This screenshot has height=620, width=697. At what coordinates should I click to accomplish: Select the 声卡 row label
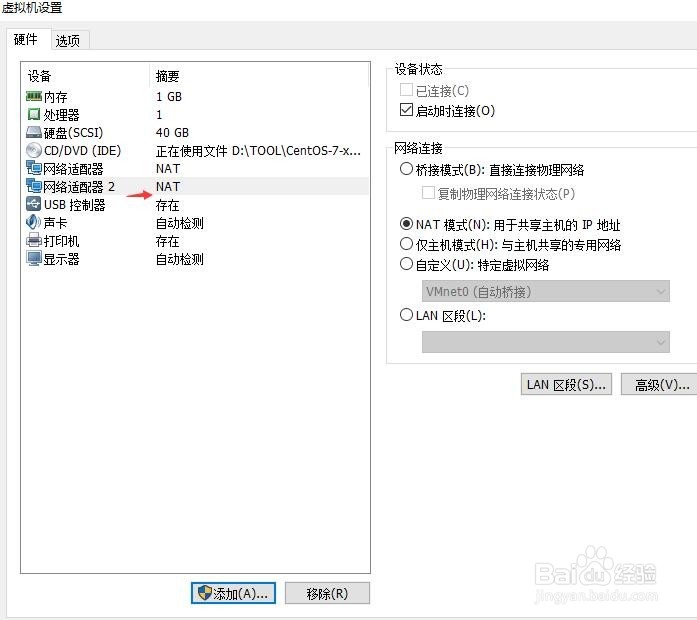pyautogui.click(x=55, y=223)
